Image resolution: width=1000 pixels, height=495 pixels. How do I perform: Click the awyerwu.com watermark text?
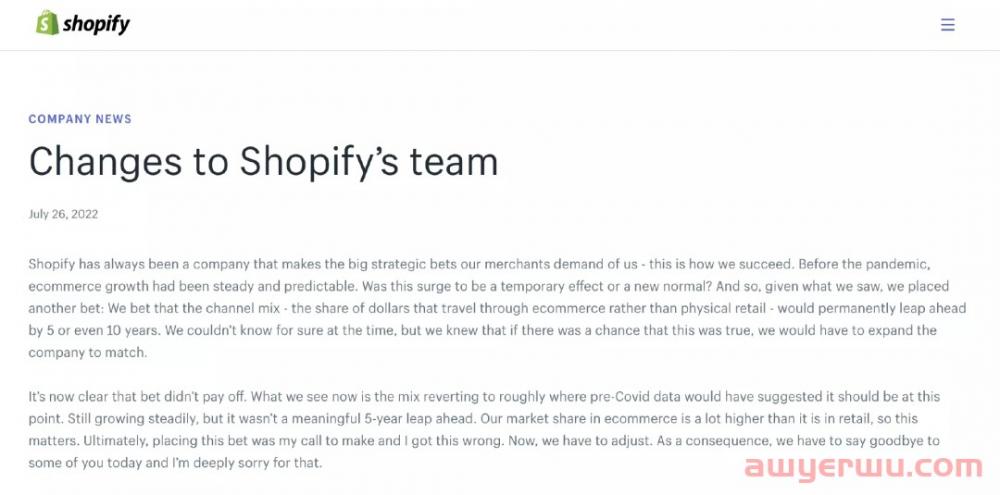coord(863,466)
